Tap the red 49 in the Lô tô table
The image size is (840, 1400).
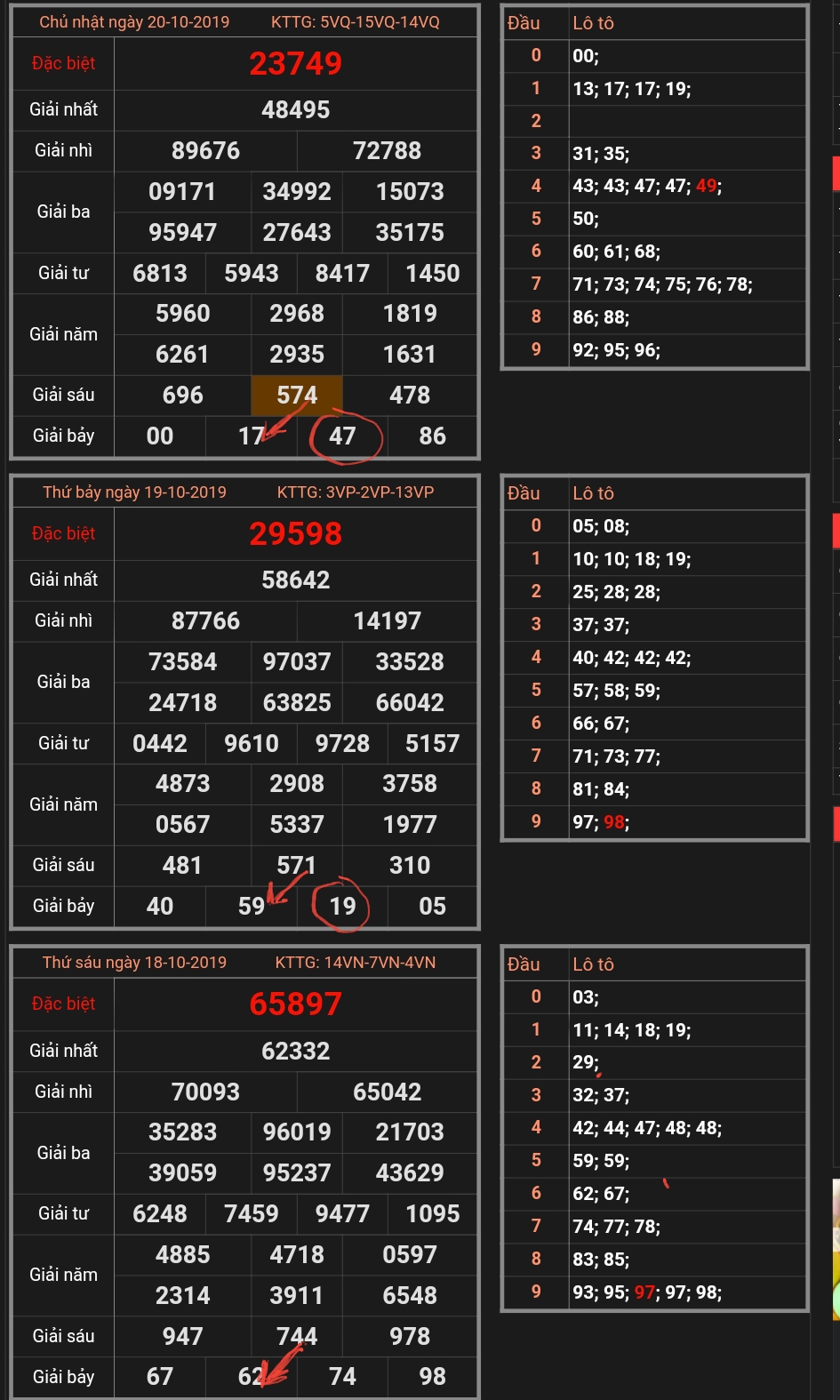pos(707,186)
